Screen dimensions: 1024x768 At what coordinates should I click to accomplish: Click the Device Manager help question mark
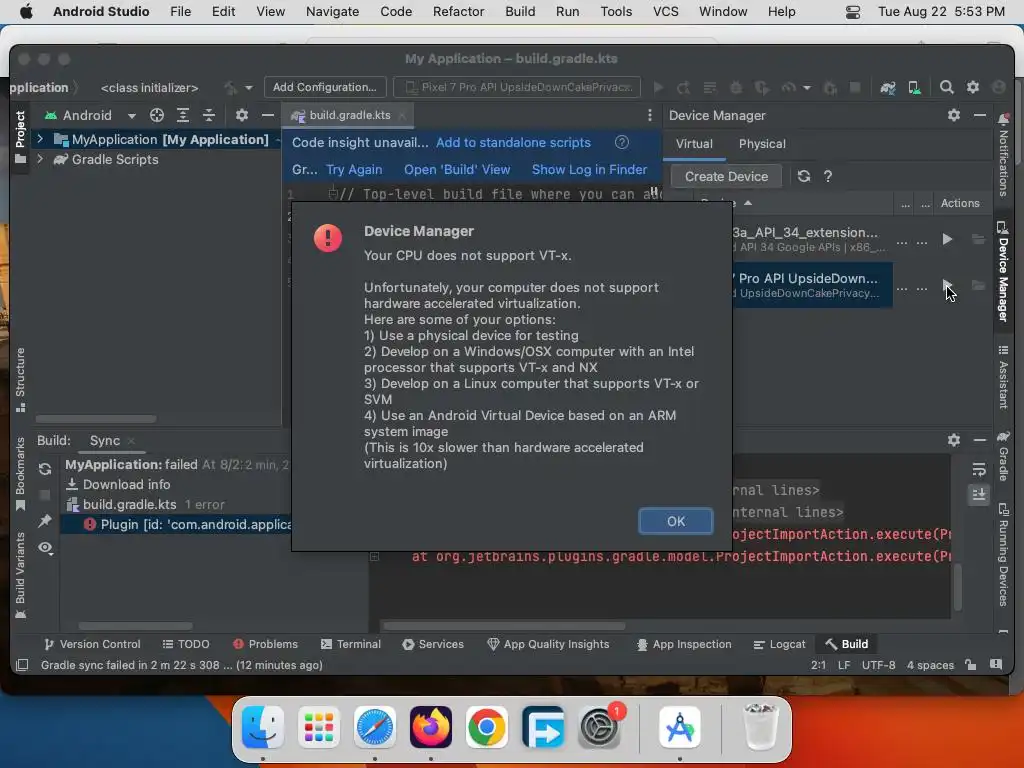(x=827, y=176)
